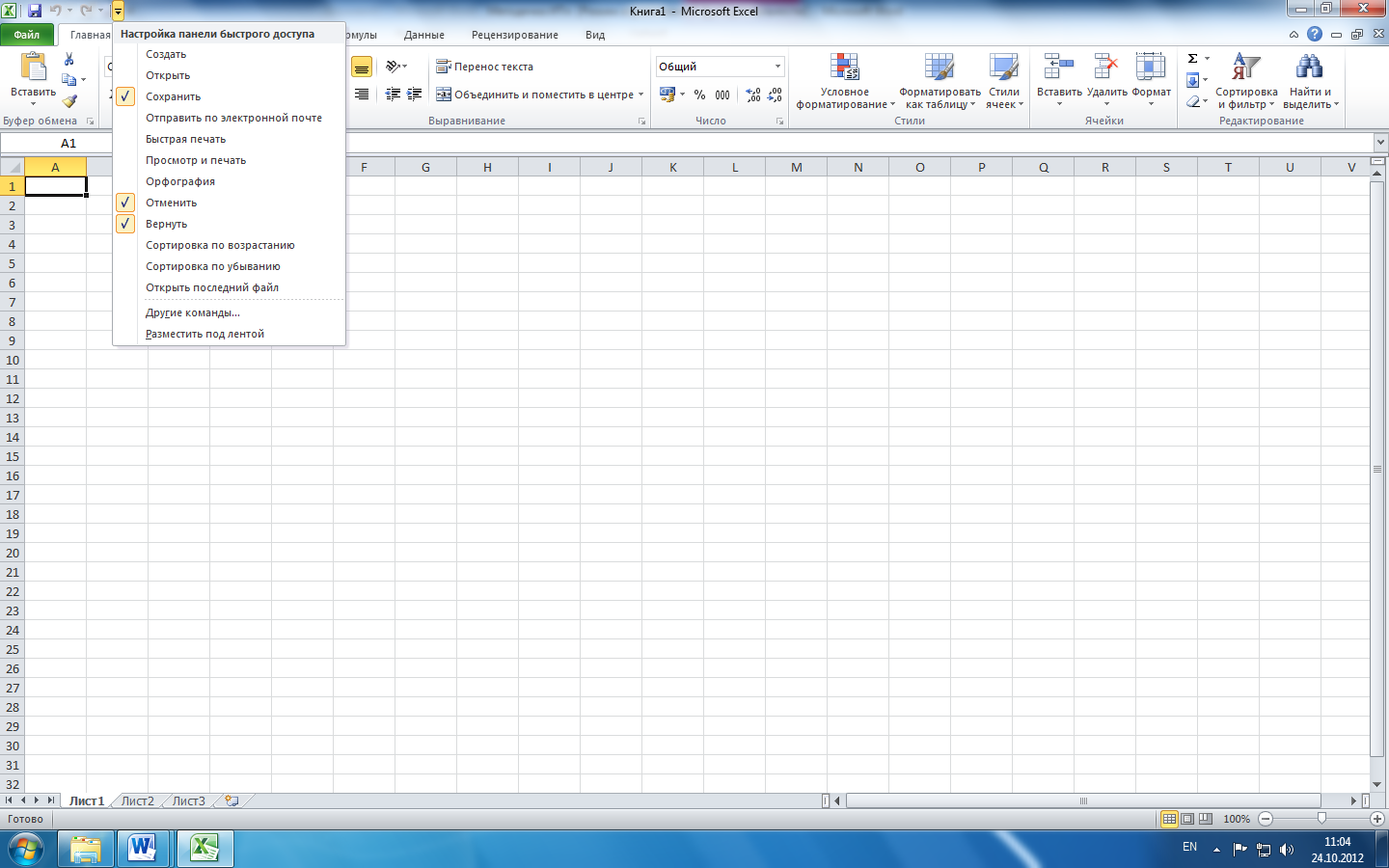The image size is (1389, 868).
Task: Click the zoom out minus button
Action: pyautogui.click(x=1266, y=819)
